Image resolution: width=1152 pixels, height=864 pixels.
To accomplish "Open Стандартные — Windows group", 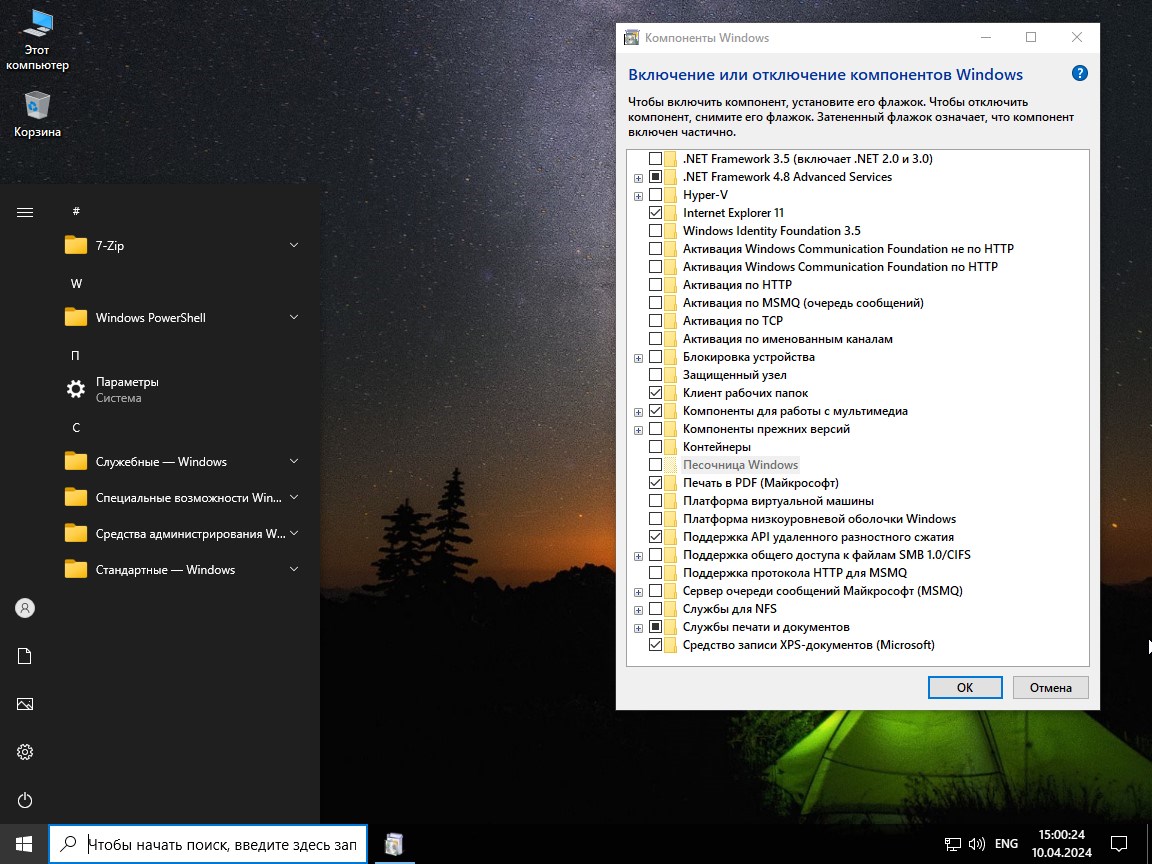I will 184,569.
